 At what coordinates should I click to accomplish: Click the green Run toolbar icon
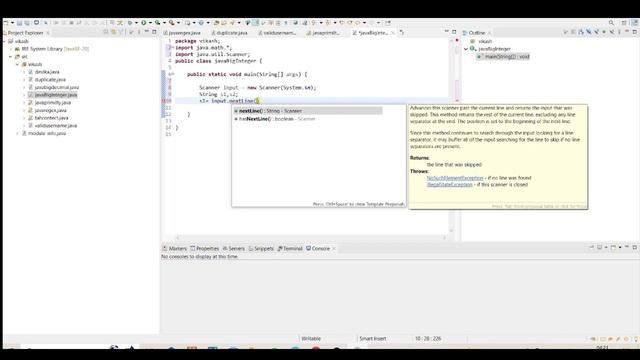pos(144,23)
